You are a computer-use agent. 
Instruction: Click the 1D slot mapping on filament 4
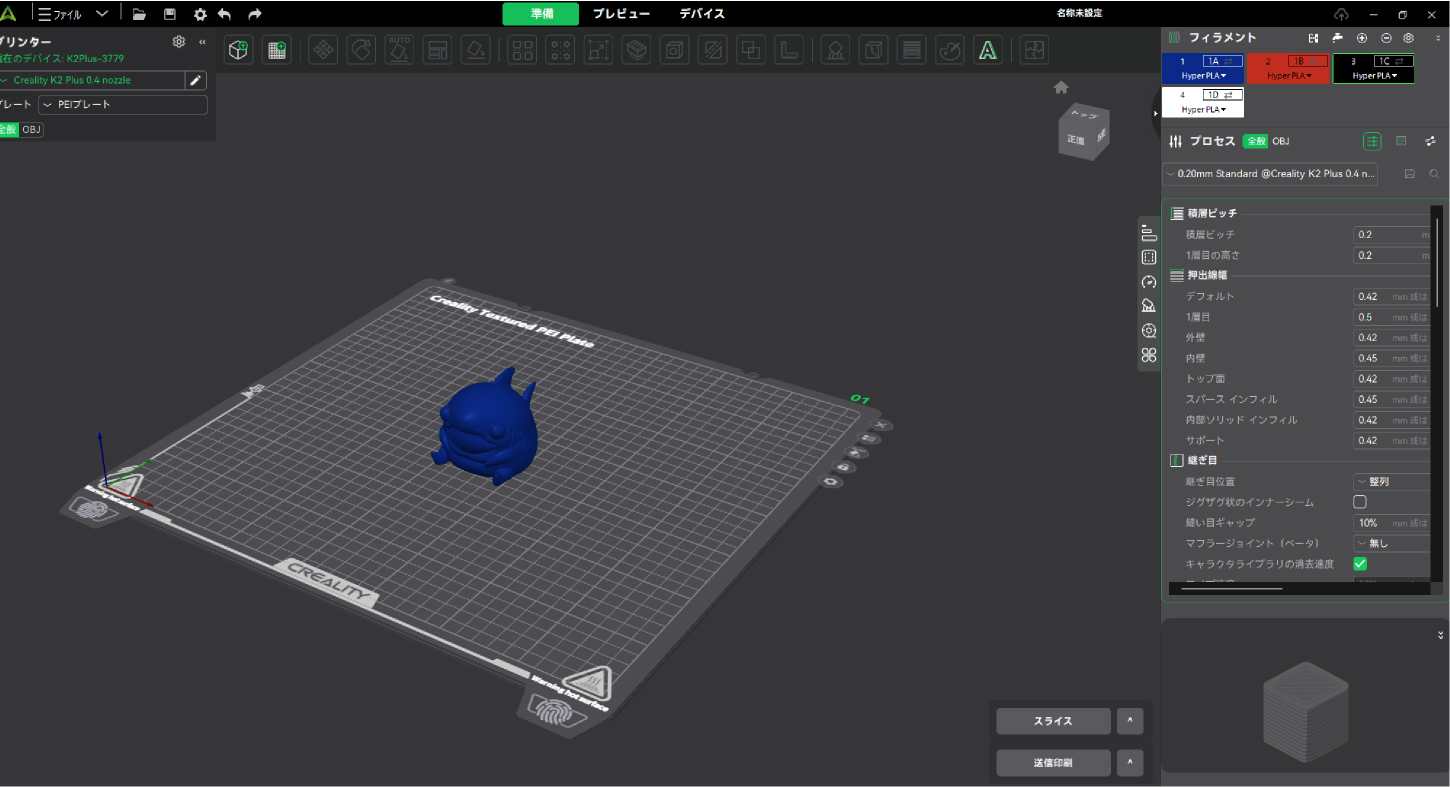(x=1222, y=95)
